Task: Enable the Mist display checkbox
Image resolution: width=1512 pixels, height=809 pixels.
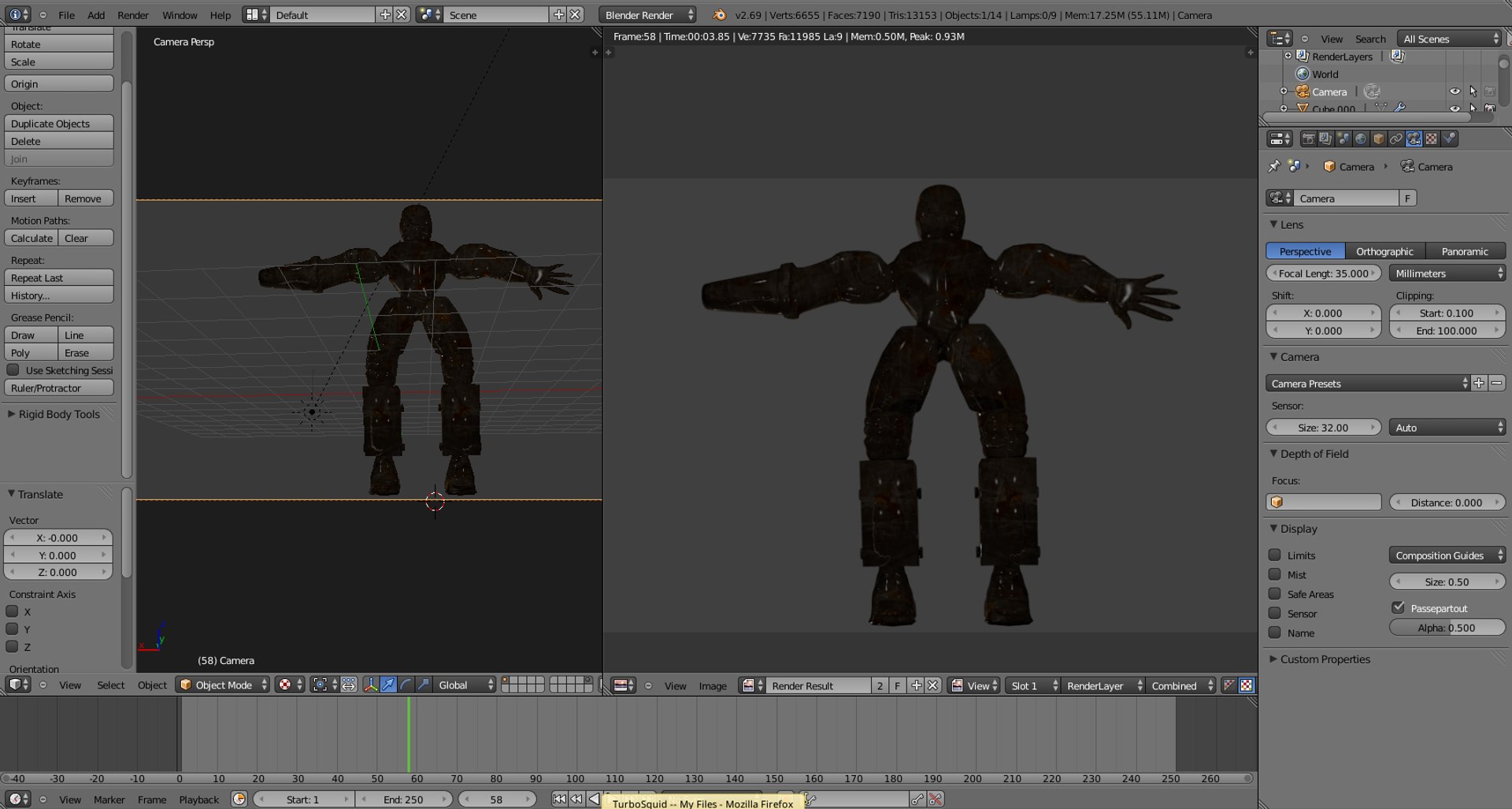Action: [1274, 574]
